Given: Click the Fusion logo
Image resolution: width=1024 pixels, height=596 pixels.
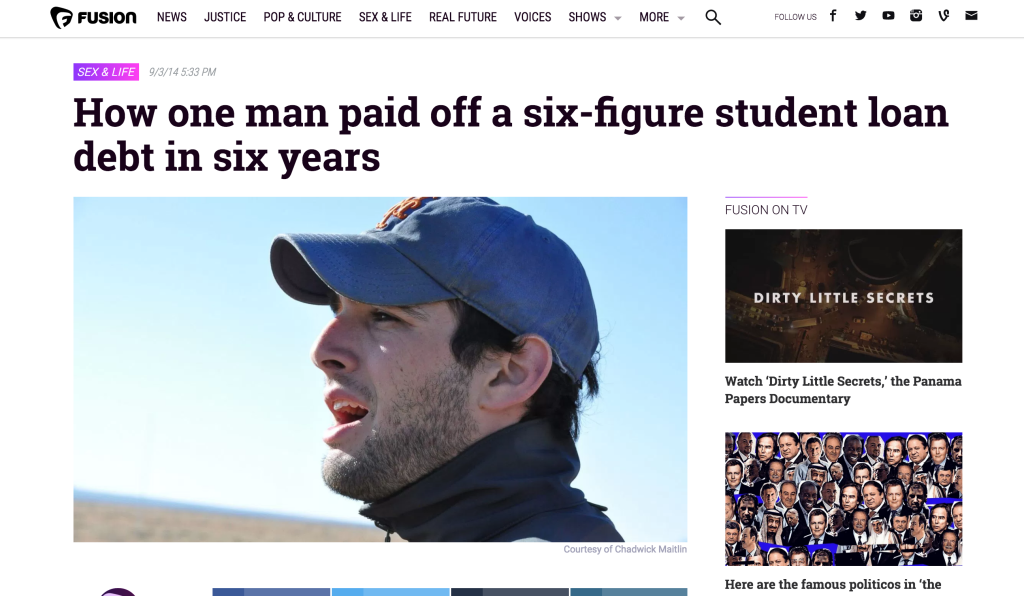Looking at the screenshot, I should [93, 18].
